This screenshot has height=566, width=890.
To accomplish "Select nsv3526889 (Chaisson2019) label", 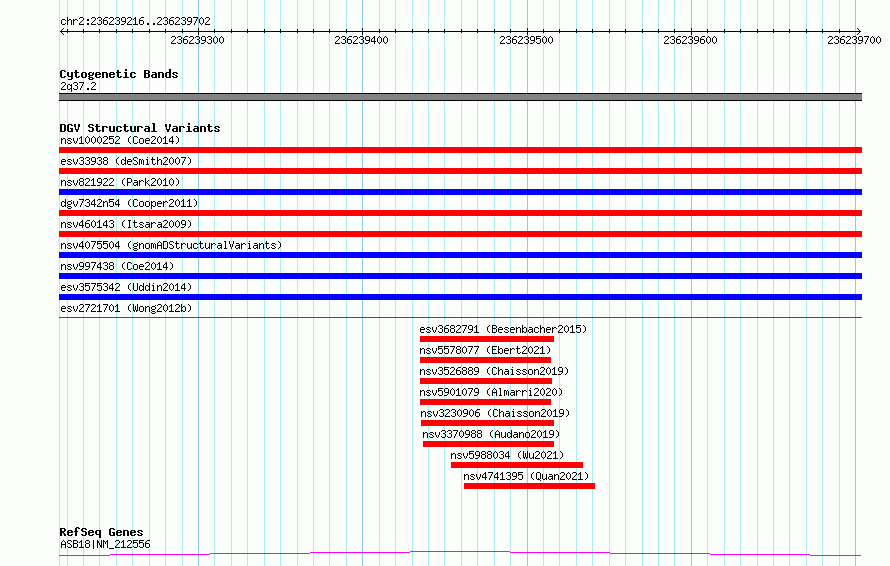I will [x=494, y=371].
